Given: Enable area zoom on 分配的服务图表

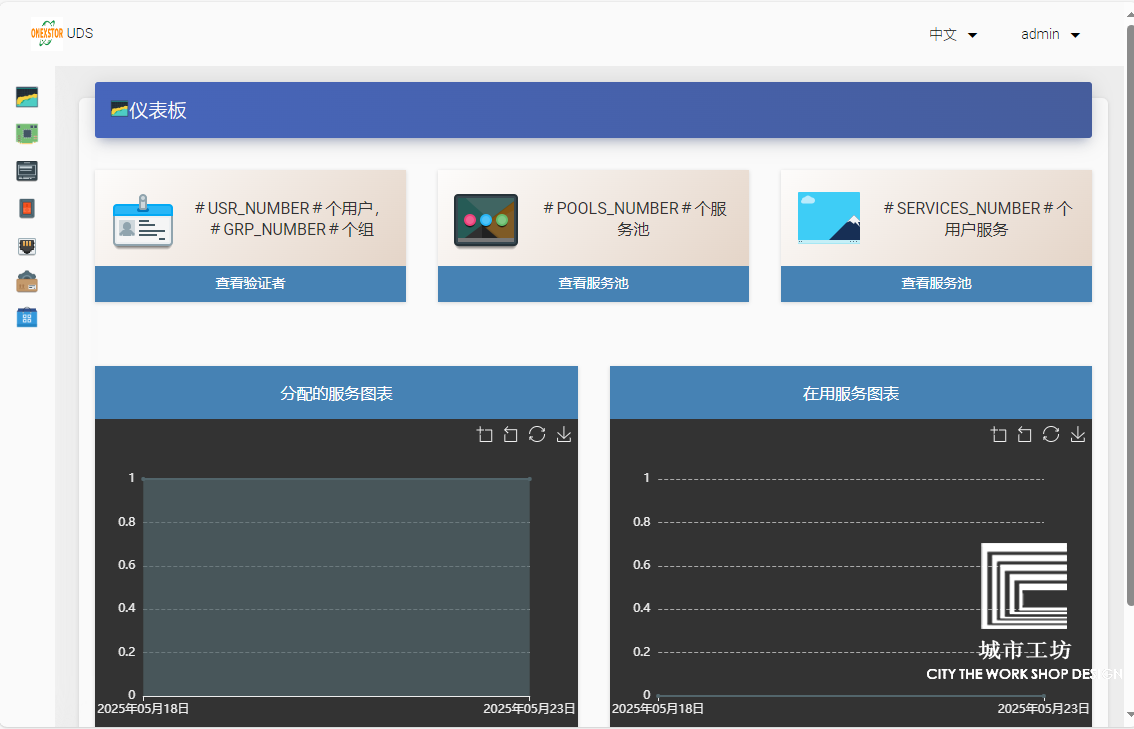Looking at the screenshot, I should (x=485, y=434).
